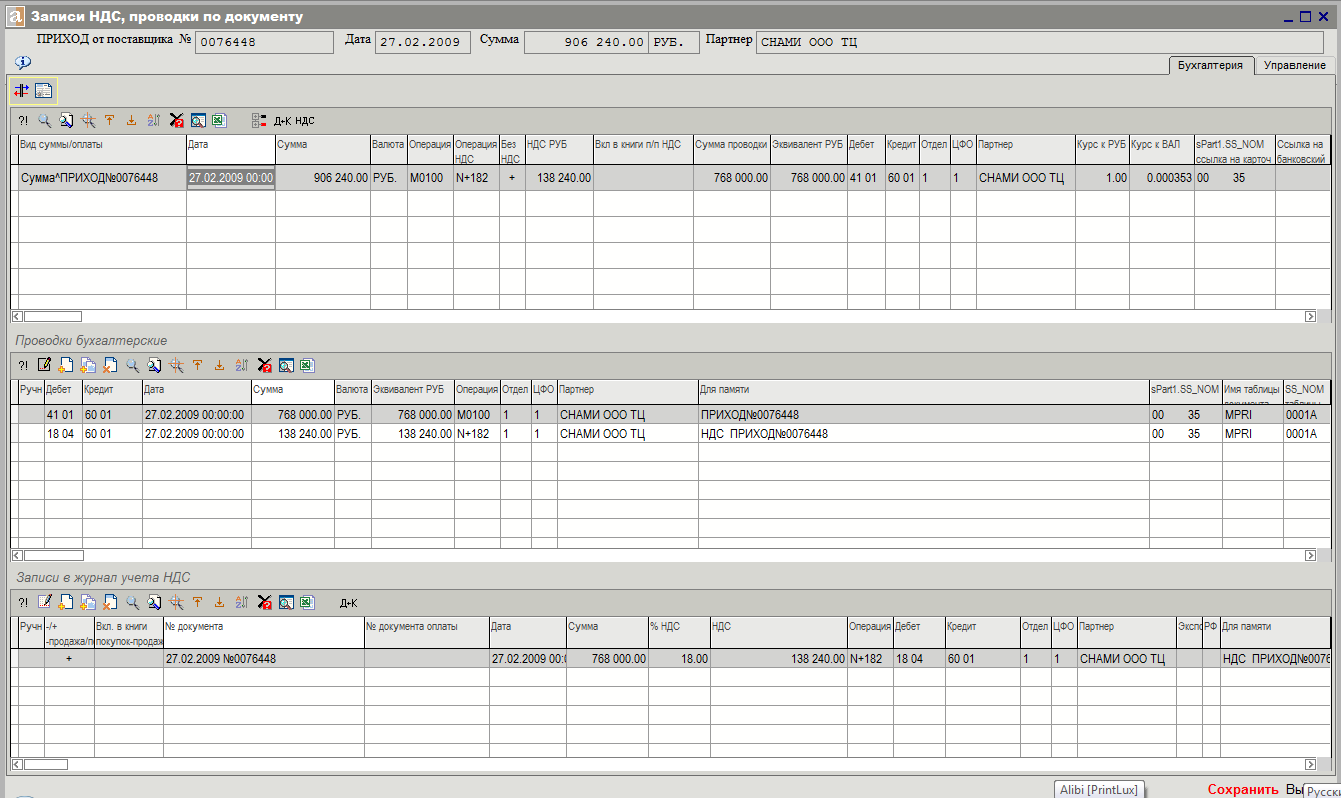Click the Alibi [PrintLux] taskbar item
1341x798 pixels.
click(1097, 789)
